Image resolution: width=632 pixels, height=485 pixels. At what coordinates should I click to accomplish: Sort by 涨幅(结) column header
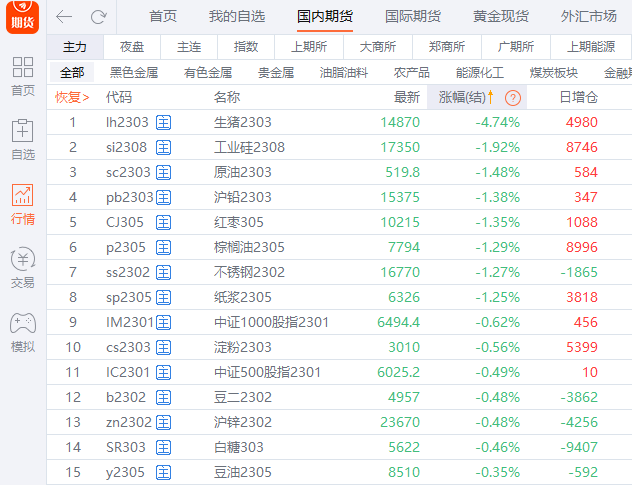[462, 97]
